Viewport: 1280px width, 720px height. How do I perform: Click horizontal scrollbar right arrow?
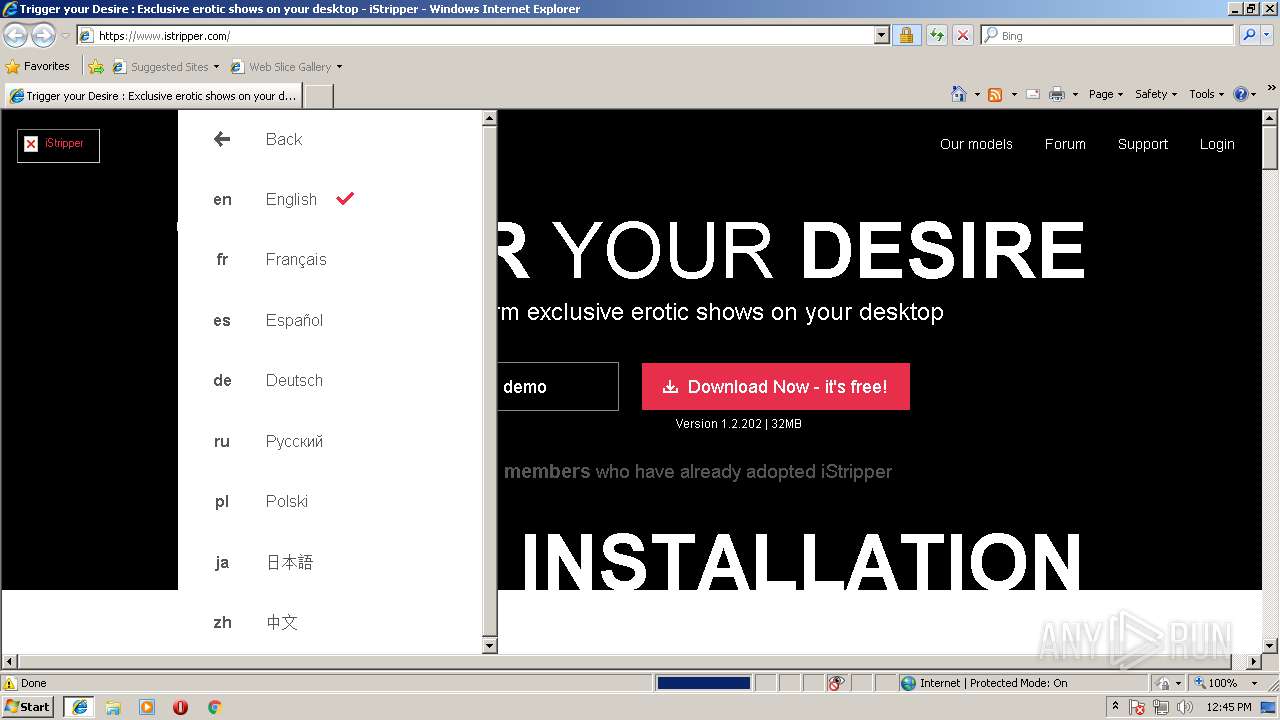coord(1255,662)
